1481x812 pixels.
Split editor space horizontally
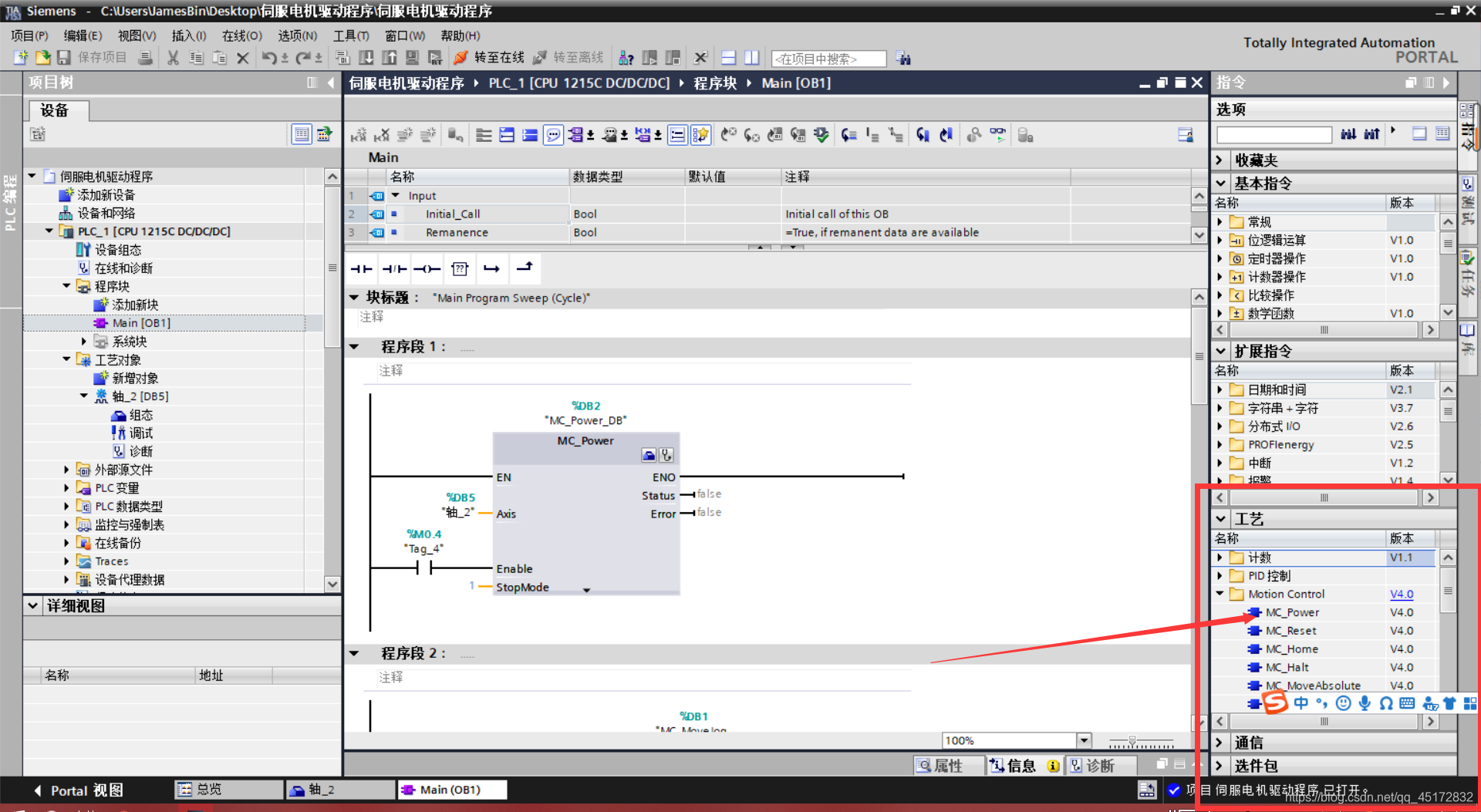click(728, 58)
